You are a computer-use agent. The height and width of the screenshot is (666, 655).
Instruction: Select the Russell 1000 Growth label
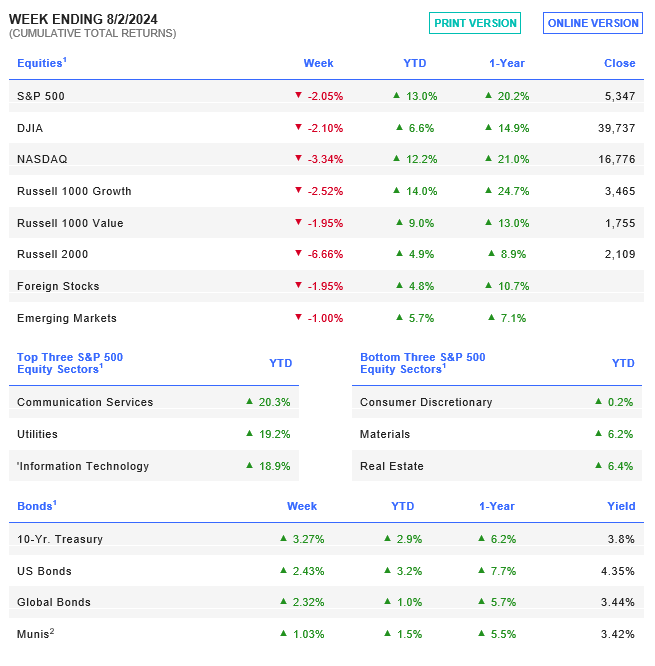74,191
